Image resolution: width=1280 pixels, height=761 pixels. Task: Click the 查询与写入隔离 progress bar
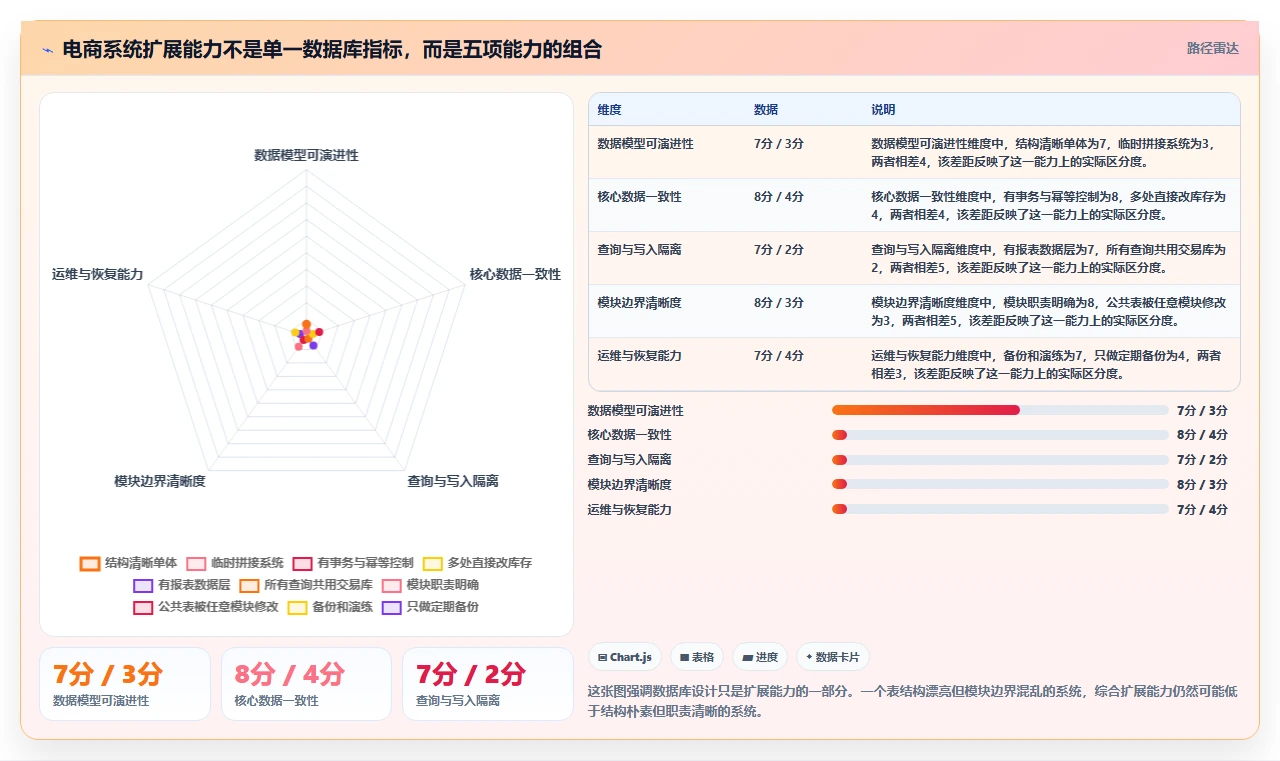[1000, 460]
